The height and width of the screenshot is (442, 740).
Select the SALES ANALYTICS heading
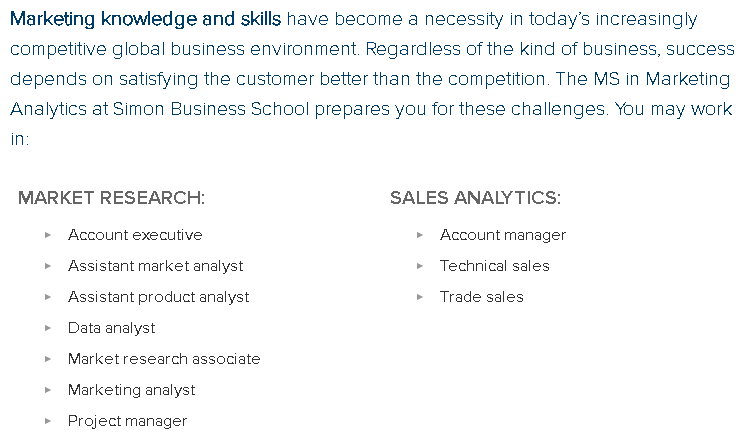[475, 198]
